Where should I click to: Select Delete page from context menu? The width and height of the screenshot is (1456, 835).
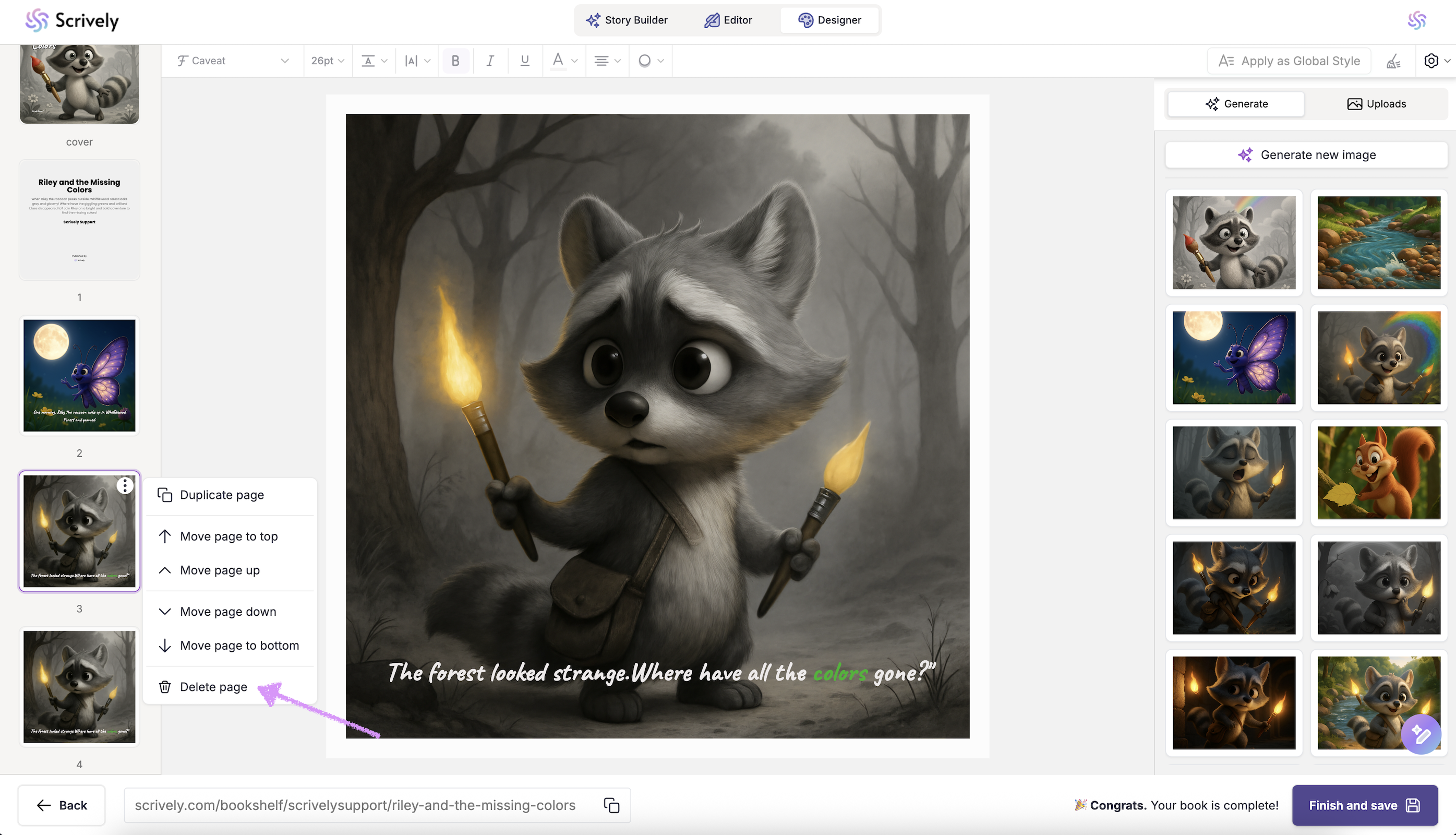[x=213, y=687]
